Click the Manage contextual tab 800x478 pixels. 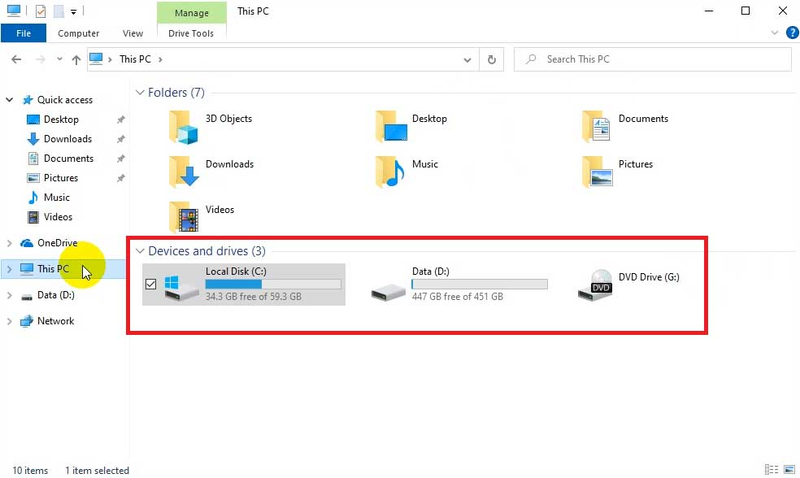[191, 13]
